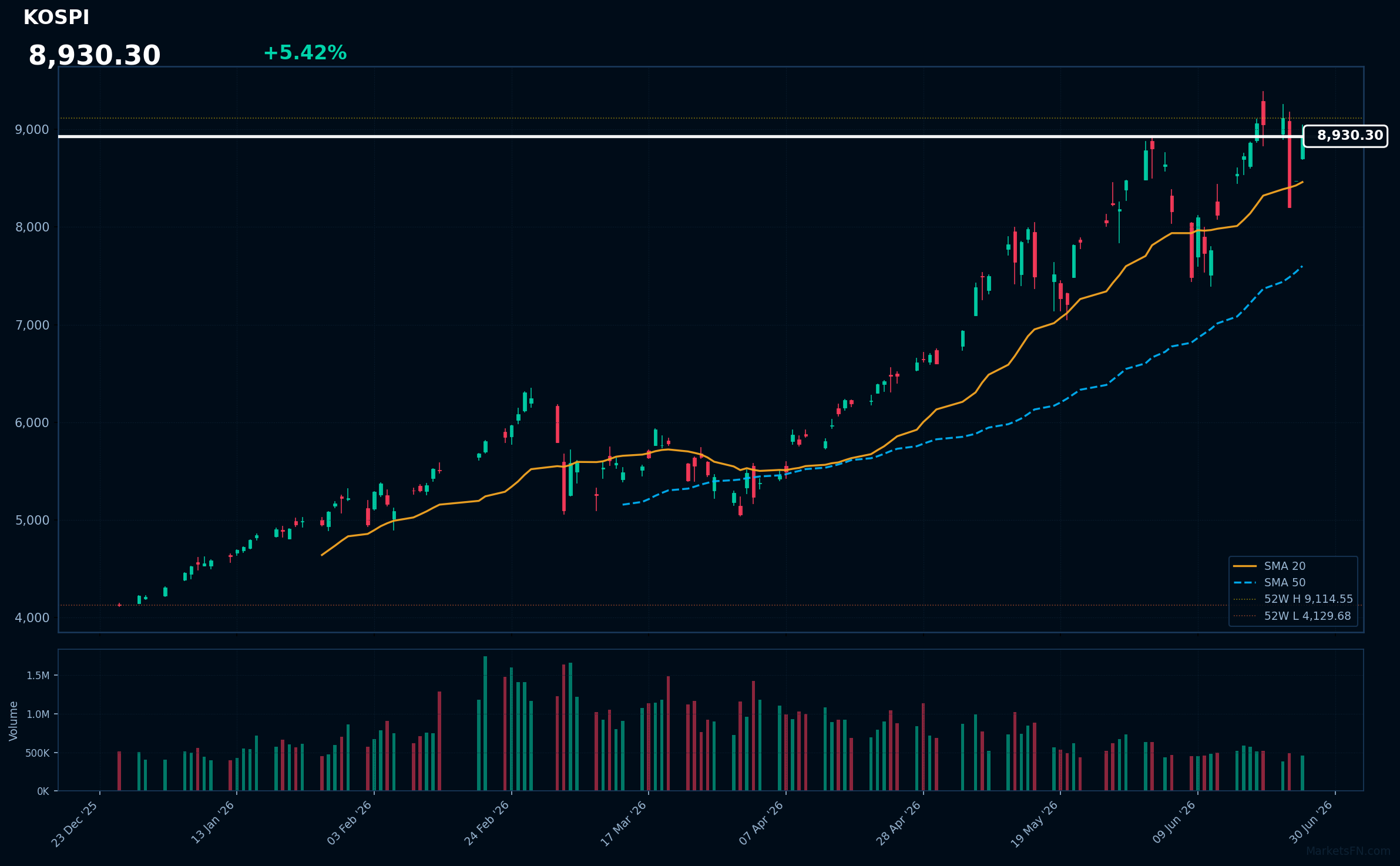The height and width of the screenshot is (866, 1400).
Task: Click the +5.42% change value
Action: pyautogui.click(x=305, y=53)
